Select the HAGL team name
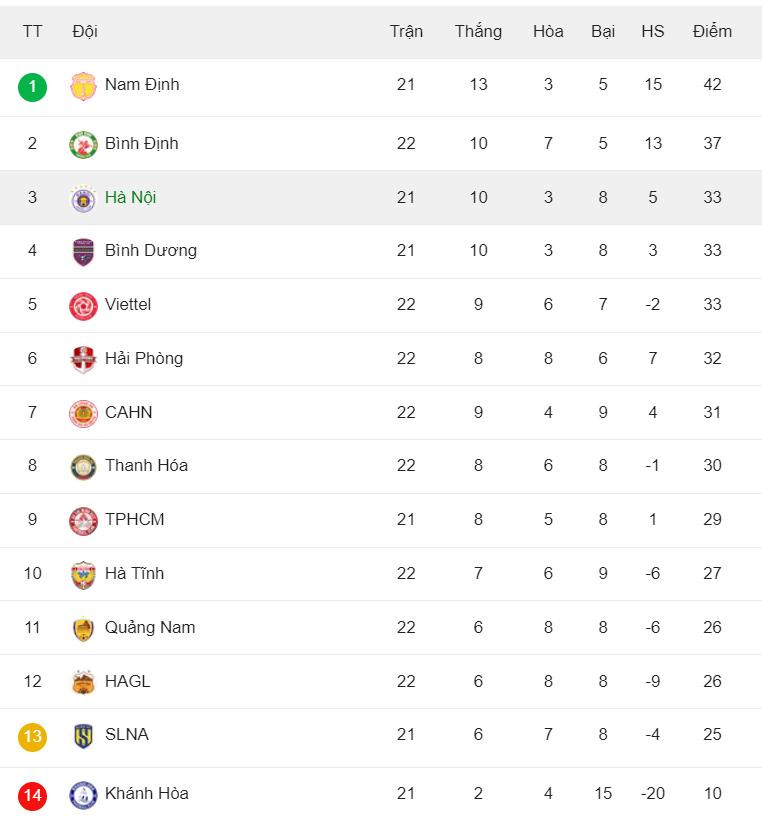This screenshot has width=762, height=821. pyautogui.click(x=127, y=681)
